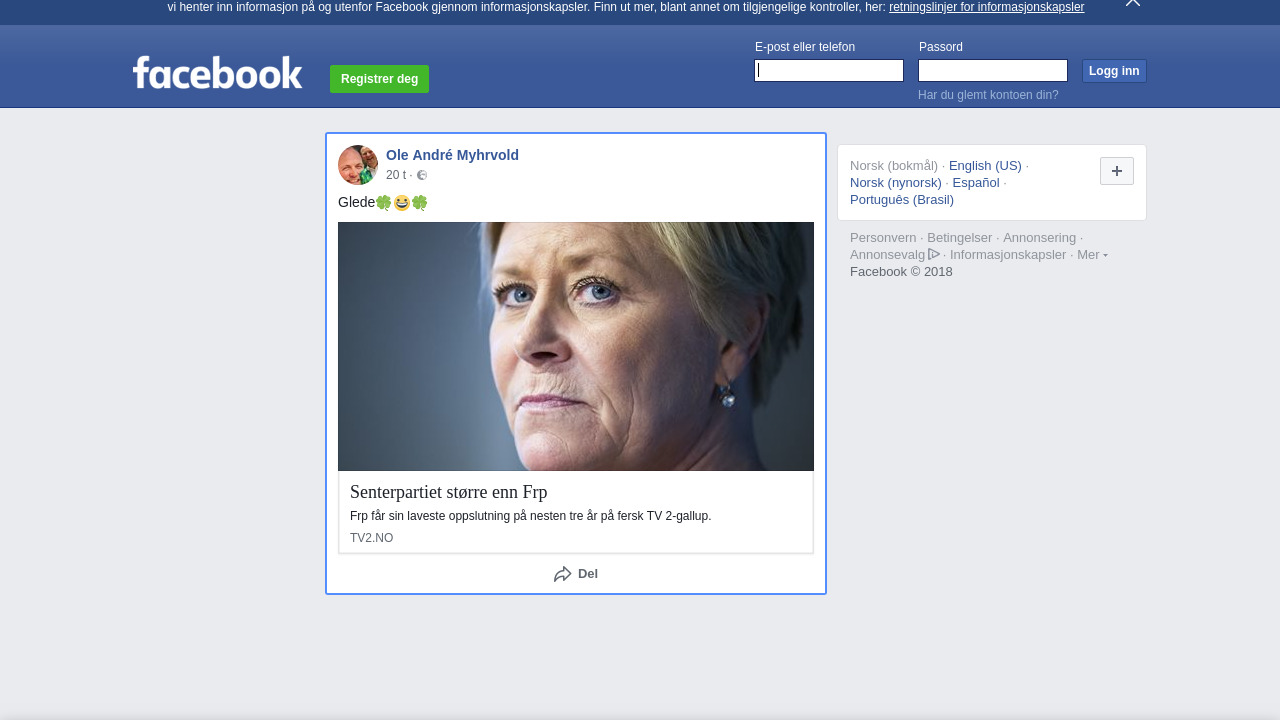Switch language to Español

click(976, 183)
